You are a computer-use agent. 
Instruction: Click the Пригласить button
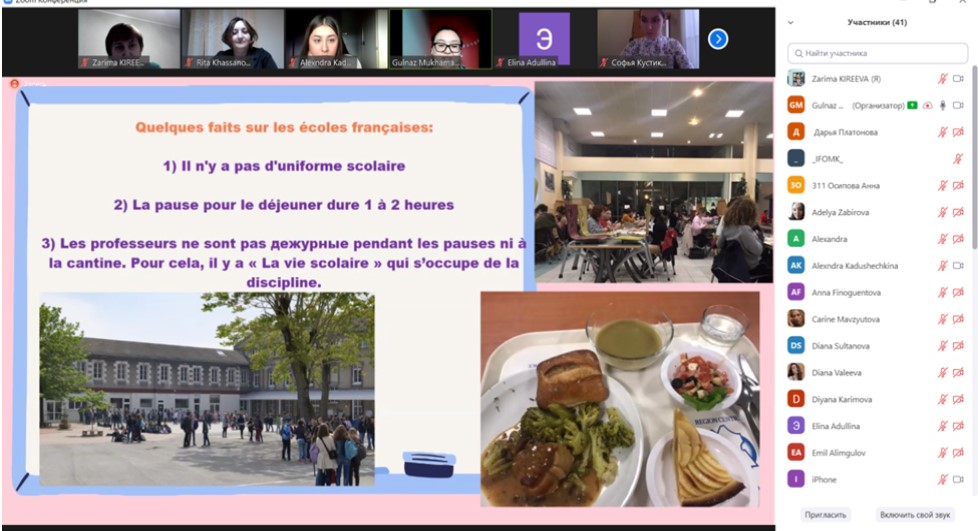click(826, 514)
